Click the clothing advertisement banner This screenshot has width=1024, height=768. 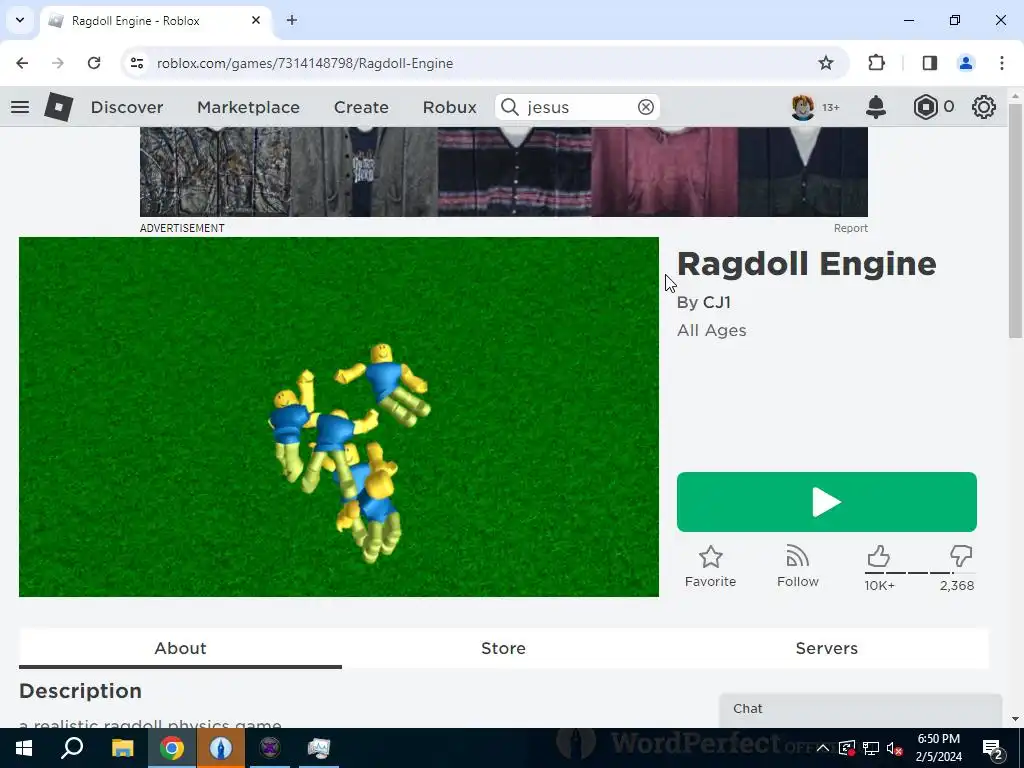(x=504, y=172)
